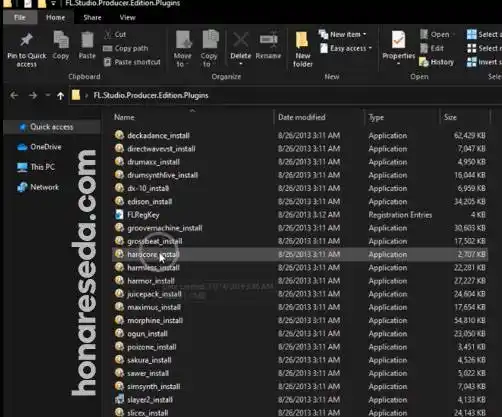Click the sakura_install file icon
502x417 pixels.
coord(119,360)
